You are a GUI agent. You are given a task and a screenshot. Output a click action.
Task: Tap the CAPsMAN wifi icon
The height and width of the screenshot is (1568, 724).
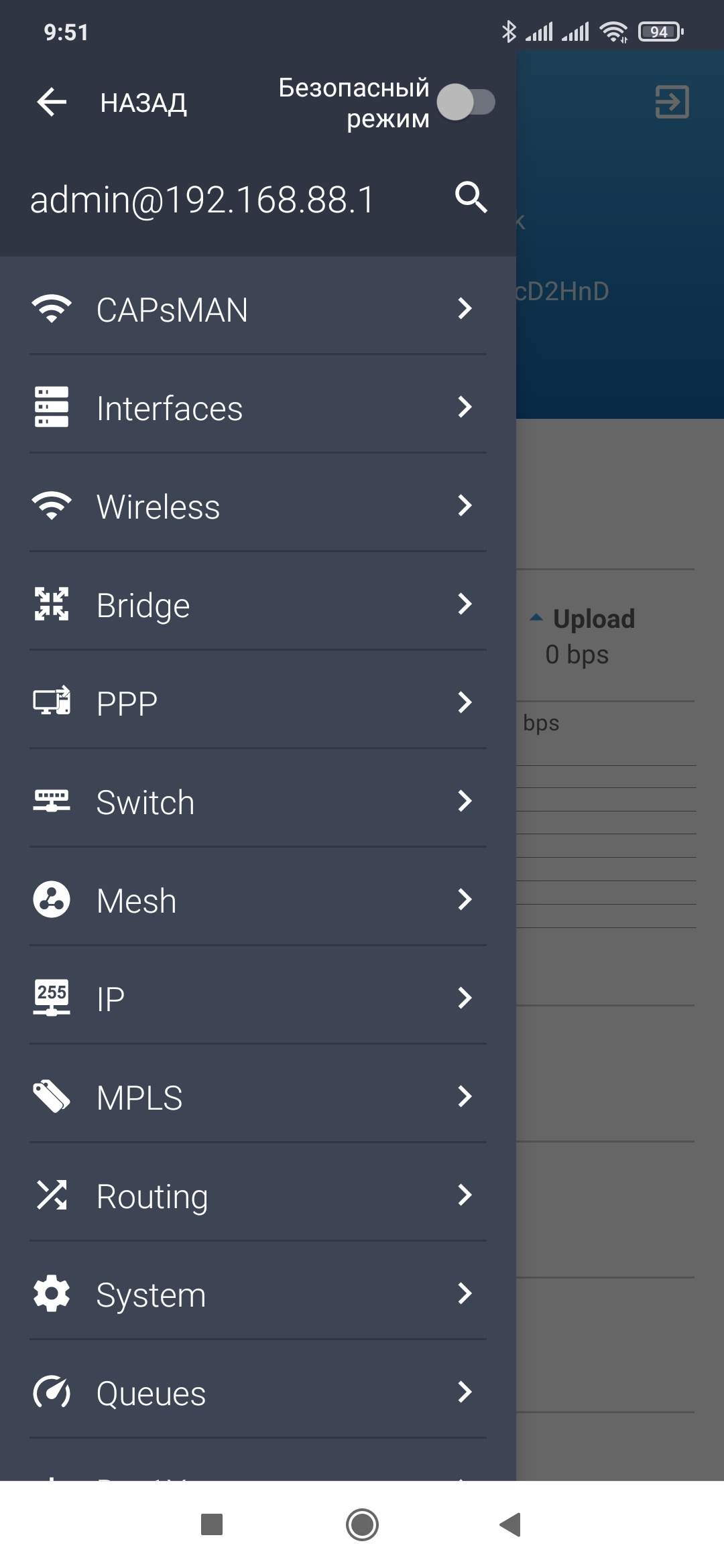[52, 309]
